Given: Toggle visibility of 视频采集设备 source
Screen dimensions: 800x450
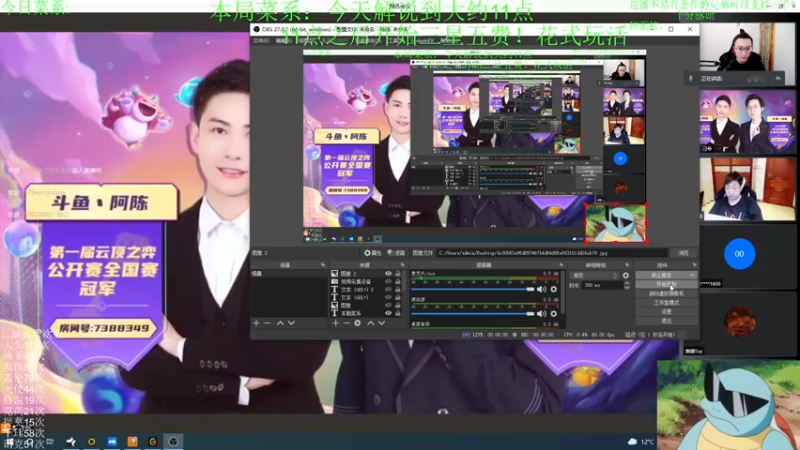Looking at the screenshot, I should pyautogui.click(x=388, y=282).
